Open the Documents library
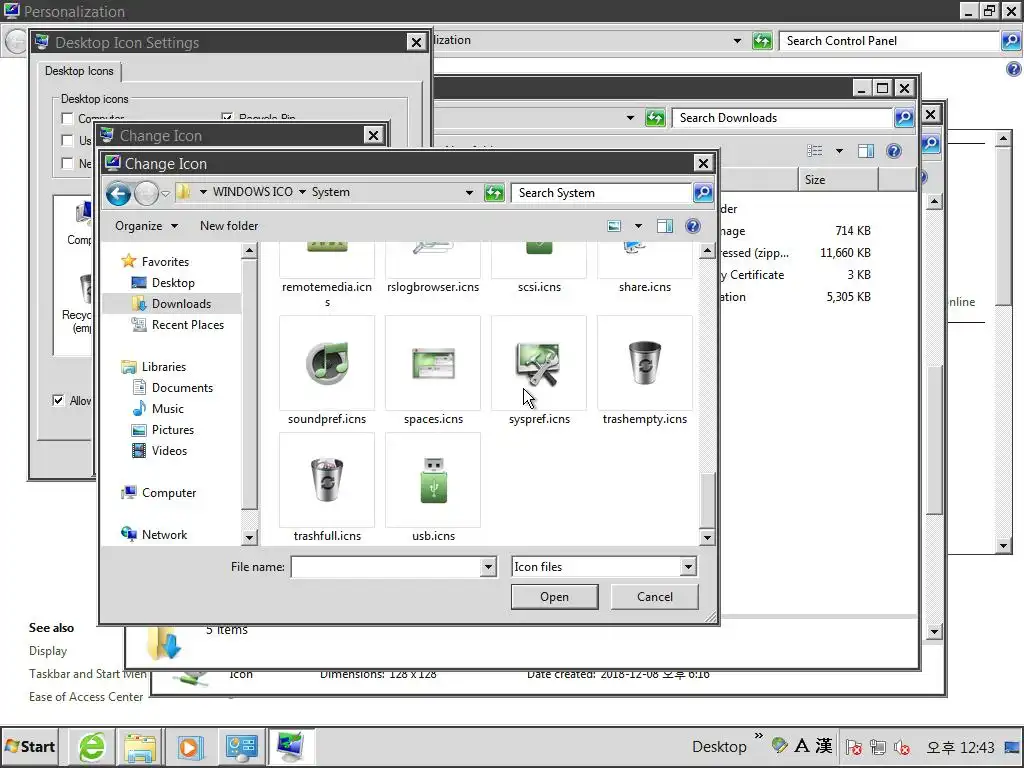The height and width of the screenshot is (768, 1024). 182,388
